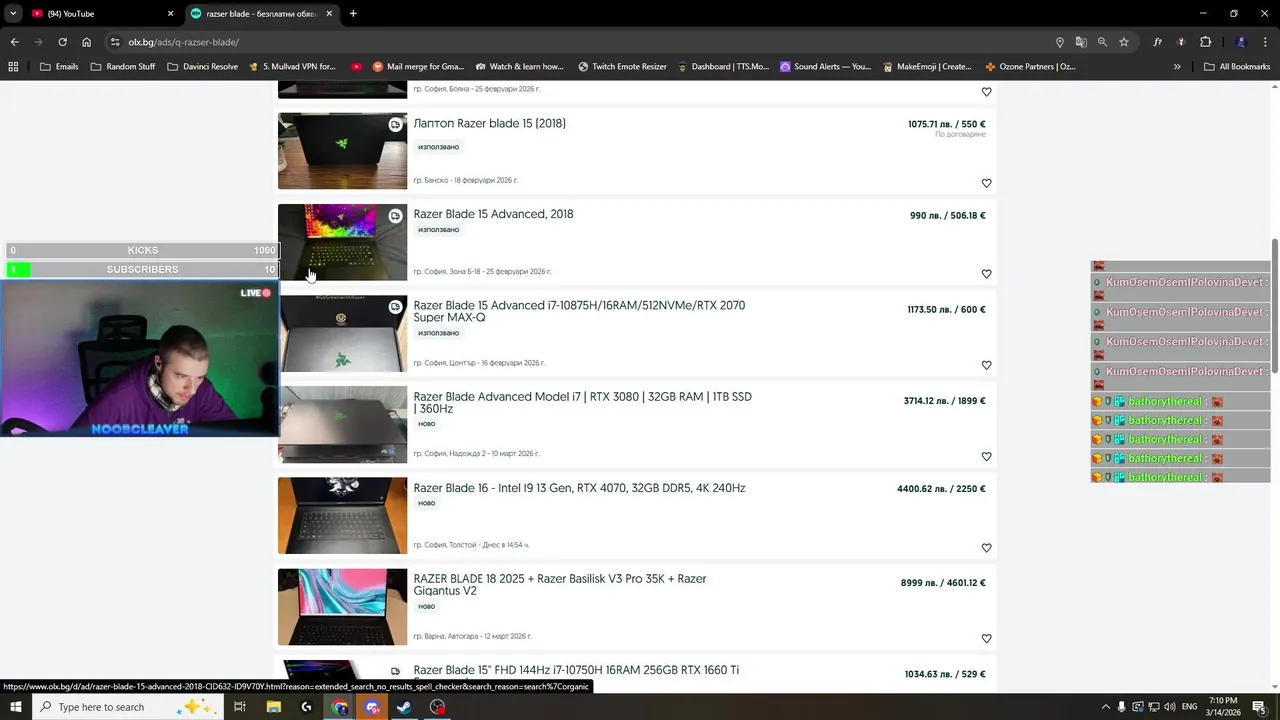Click the Razer Blade 15 Advanced 2018 thumbnail
The width and height of the screenshot is (1280, 720).
pyautogui.click(x=342, y=242)
